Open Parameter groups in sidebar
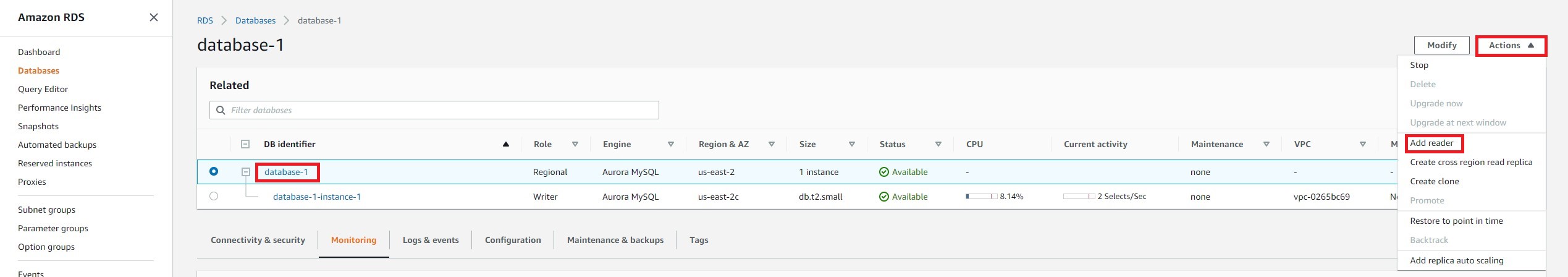Screen dimensions: 1568x277 point(53,228)
